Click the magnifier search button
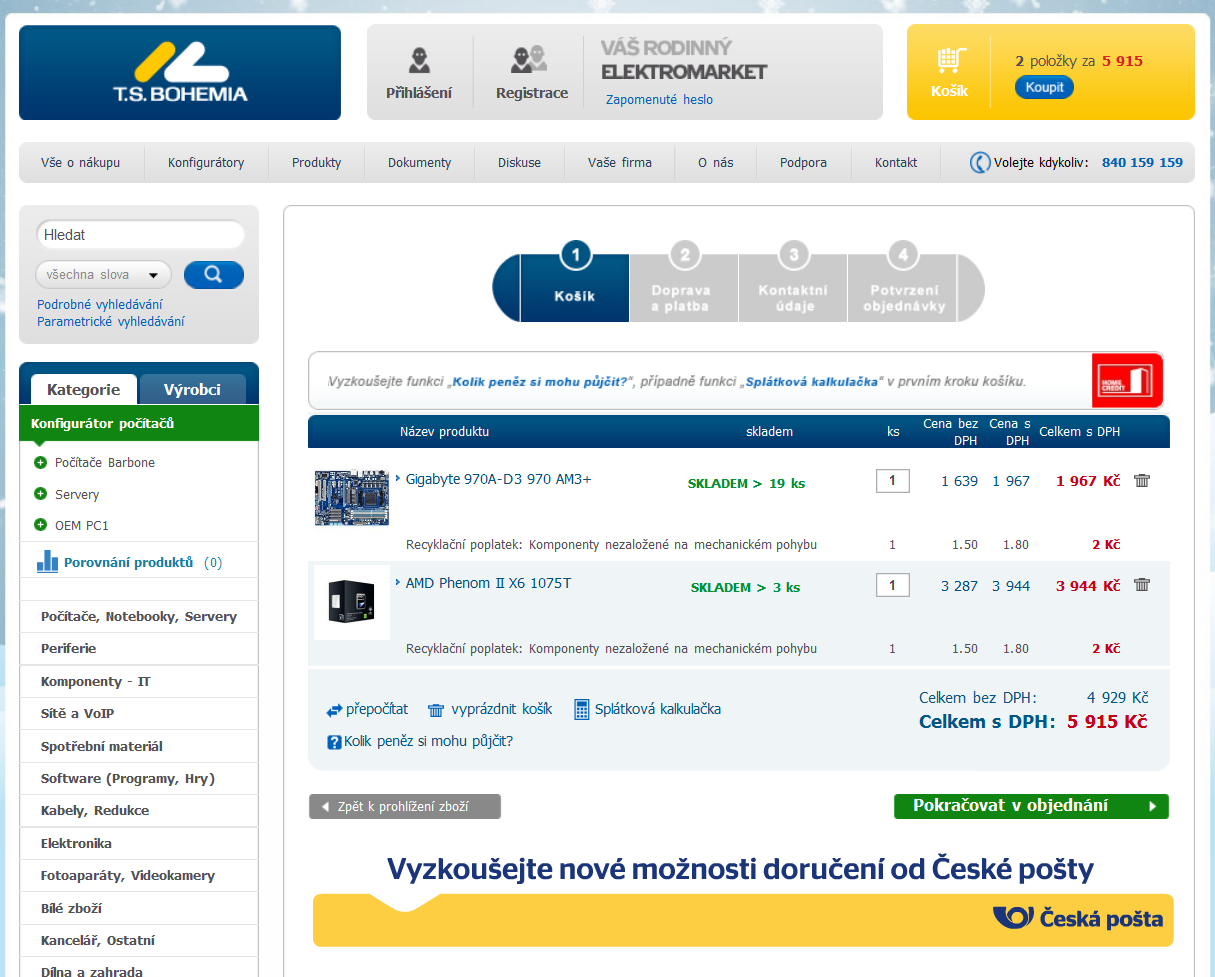1215x977 pixels. pyautogui.click(x=213, y=274)
